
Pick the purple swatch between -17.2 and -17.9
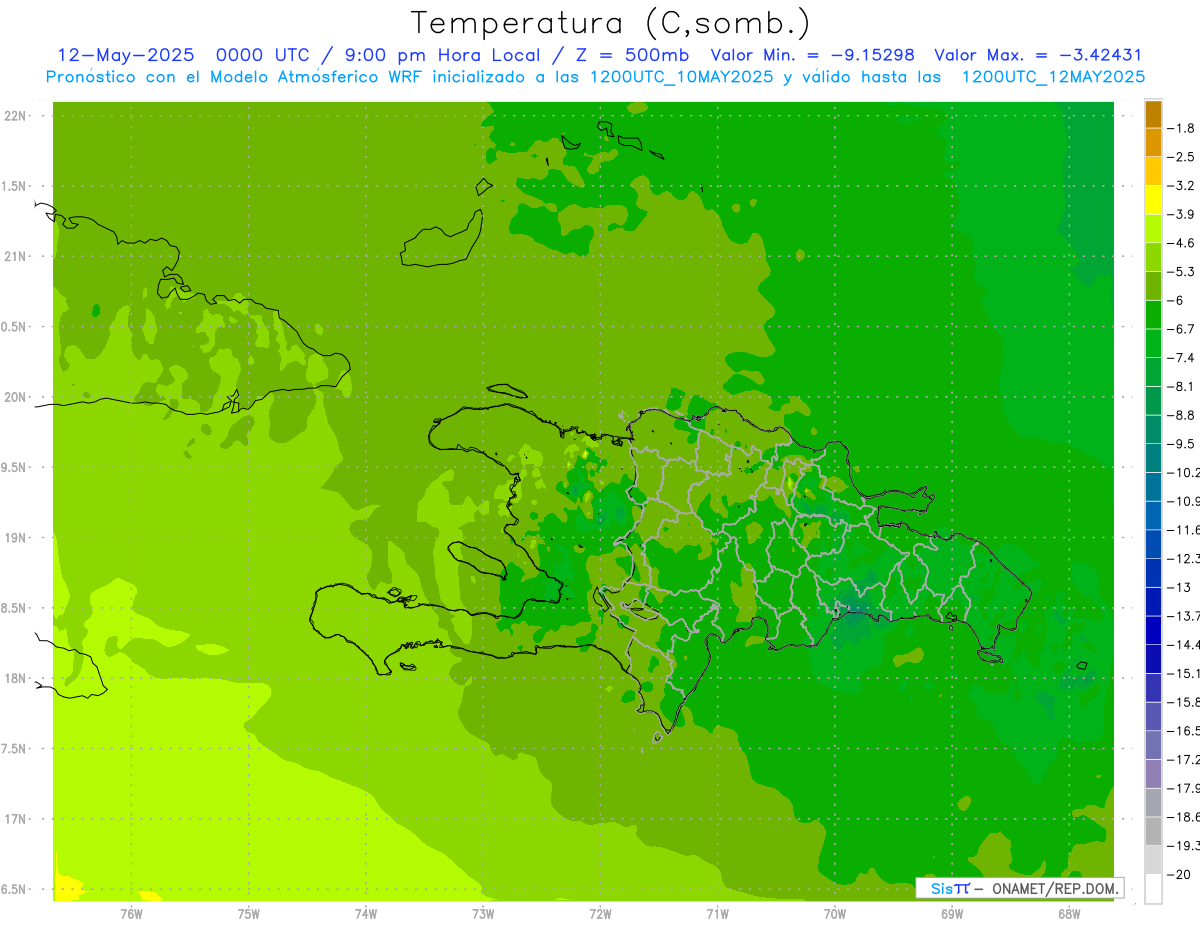coord(1153,774)
